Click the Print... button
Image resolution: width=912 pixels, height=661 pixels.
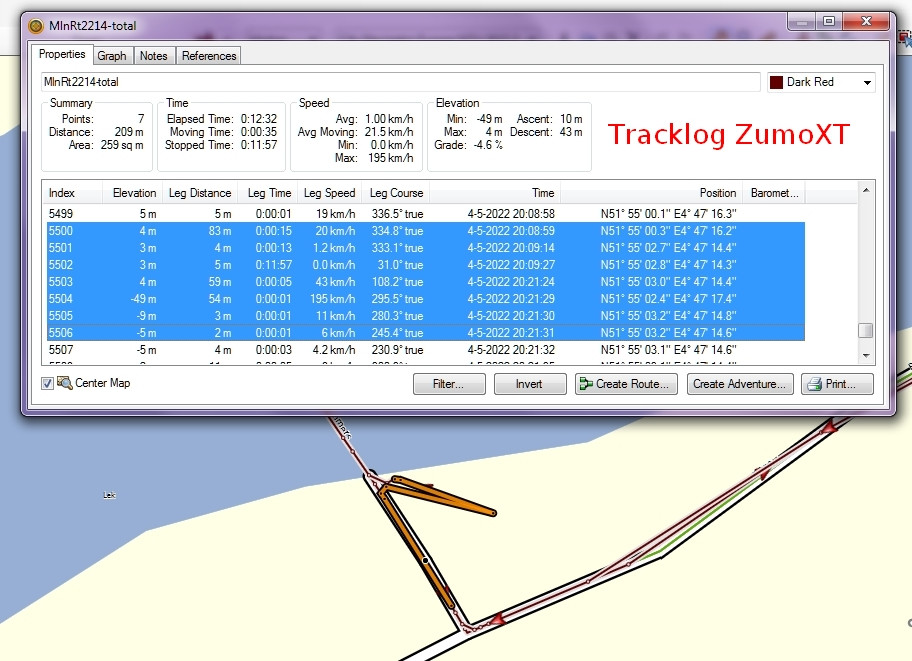(837, 384)
